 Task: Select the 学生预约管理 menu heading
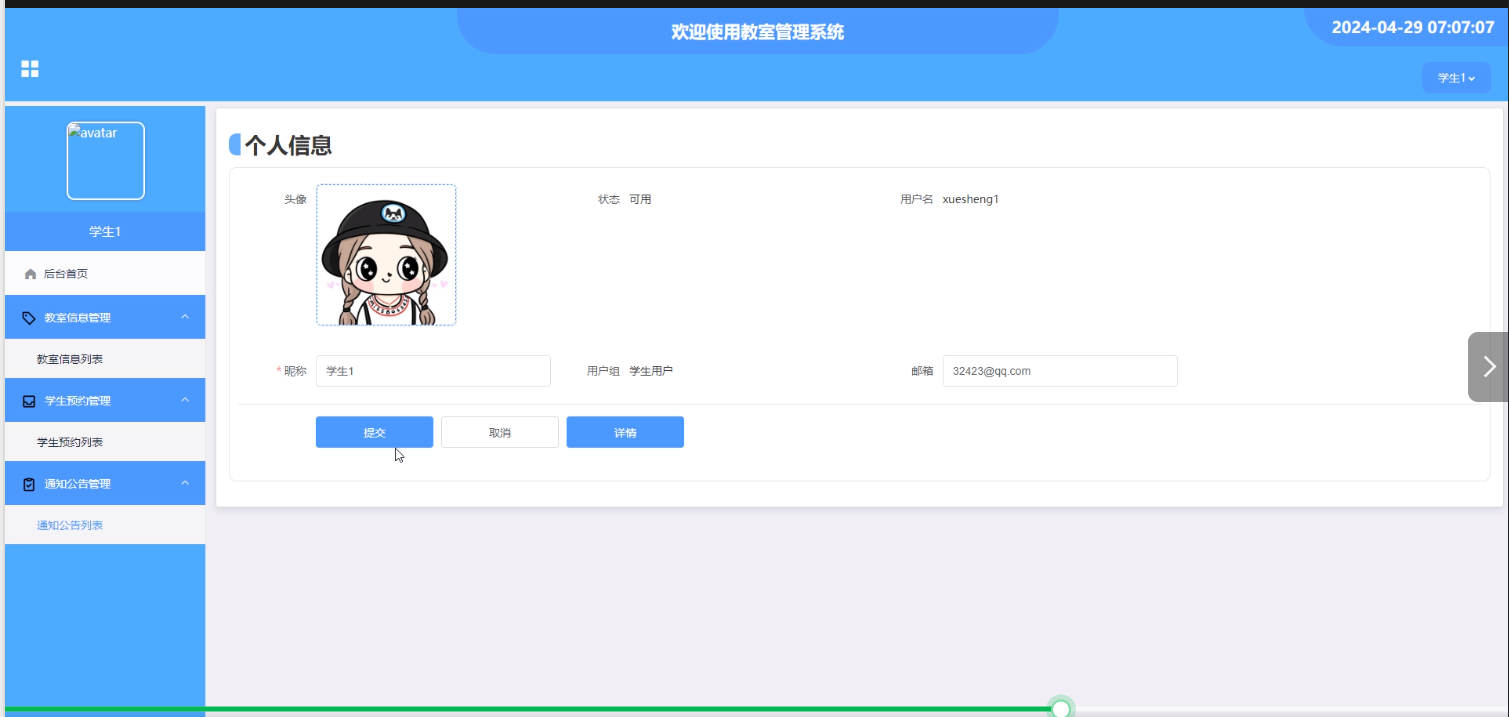(105, 400)
